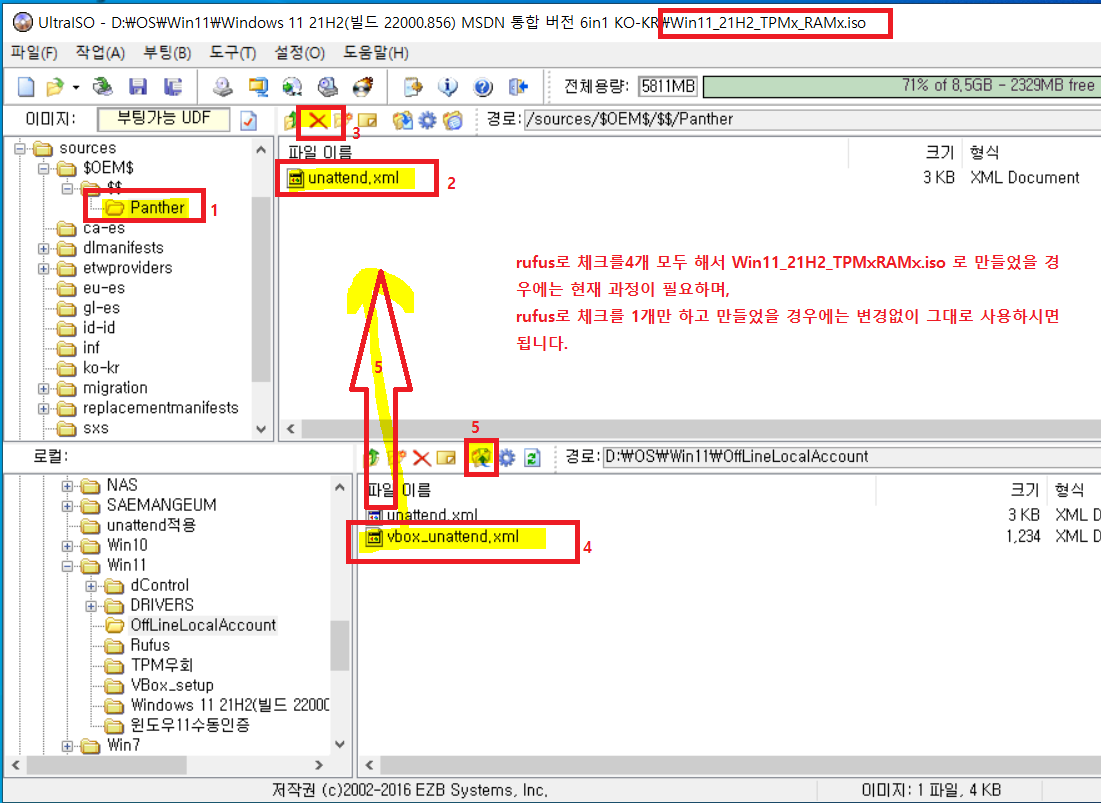The height and width of the screenshot is (803, 1101).
Task: Select vbox_unattend.xml in the local file list
Action: point(453,537)
